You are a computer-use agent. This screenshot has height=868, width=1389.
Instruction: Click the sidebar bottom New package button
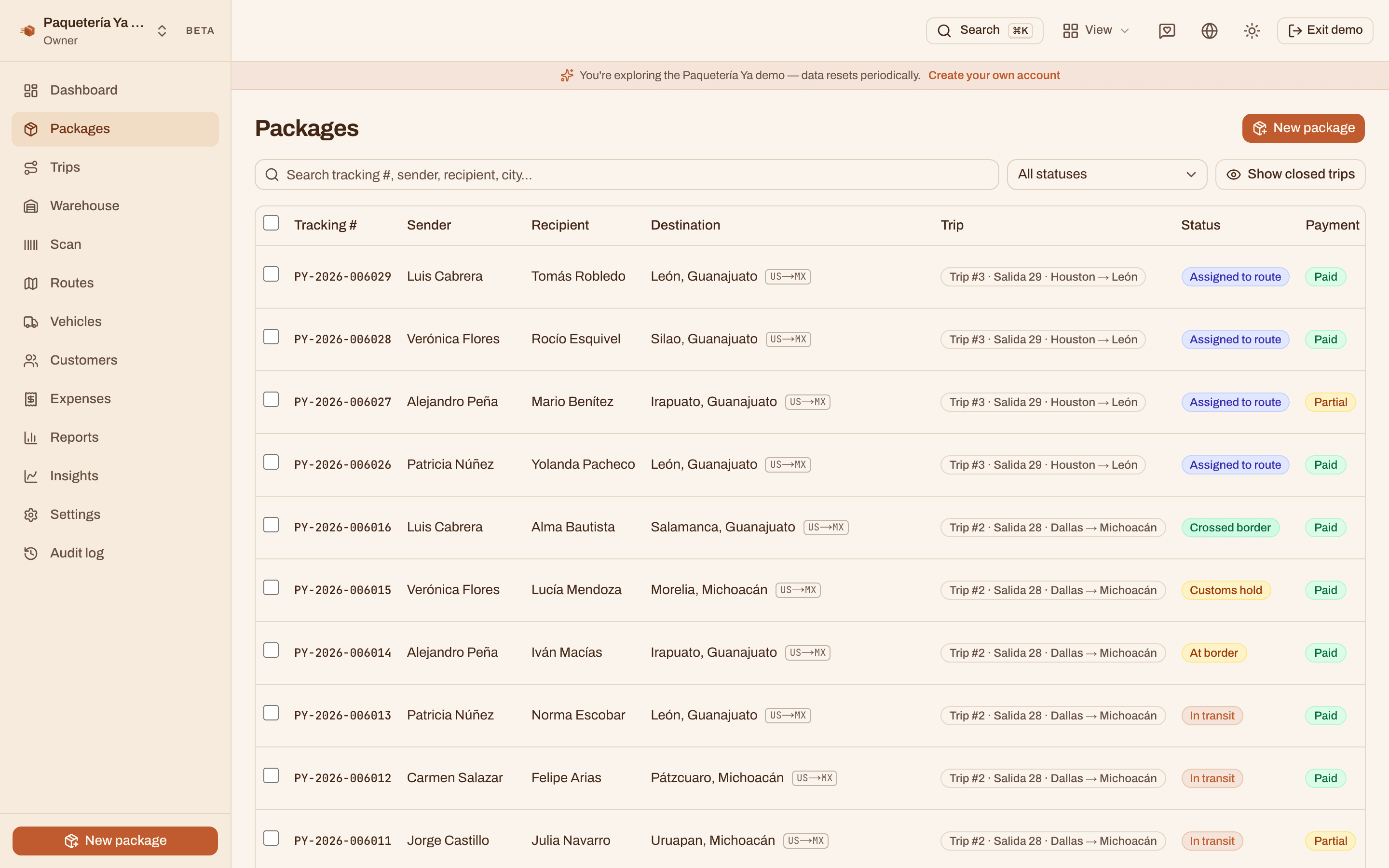(115, 841)
